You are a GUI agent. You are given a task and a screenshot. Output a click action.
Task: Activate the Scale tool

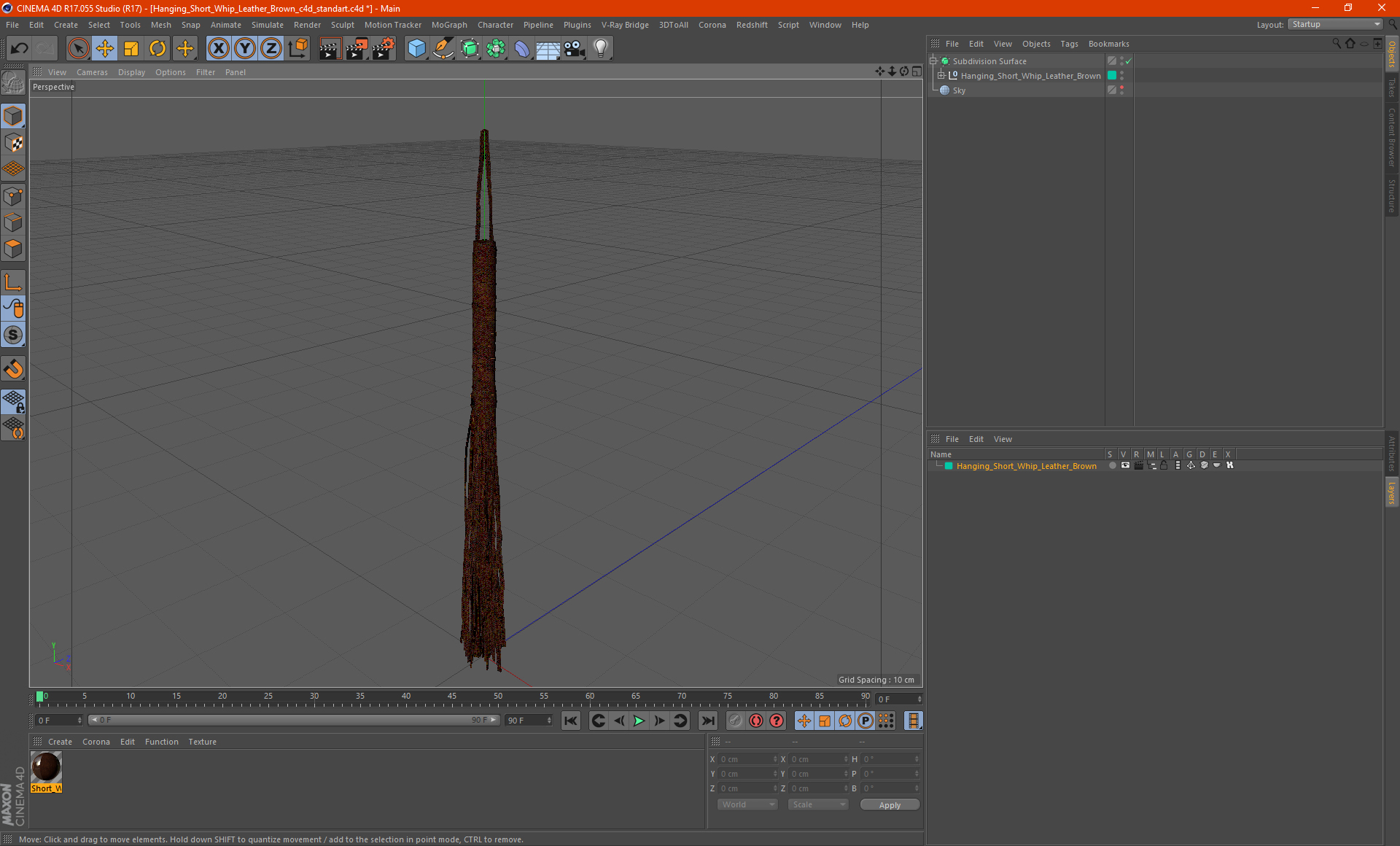131,48
